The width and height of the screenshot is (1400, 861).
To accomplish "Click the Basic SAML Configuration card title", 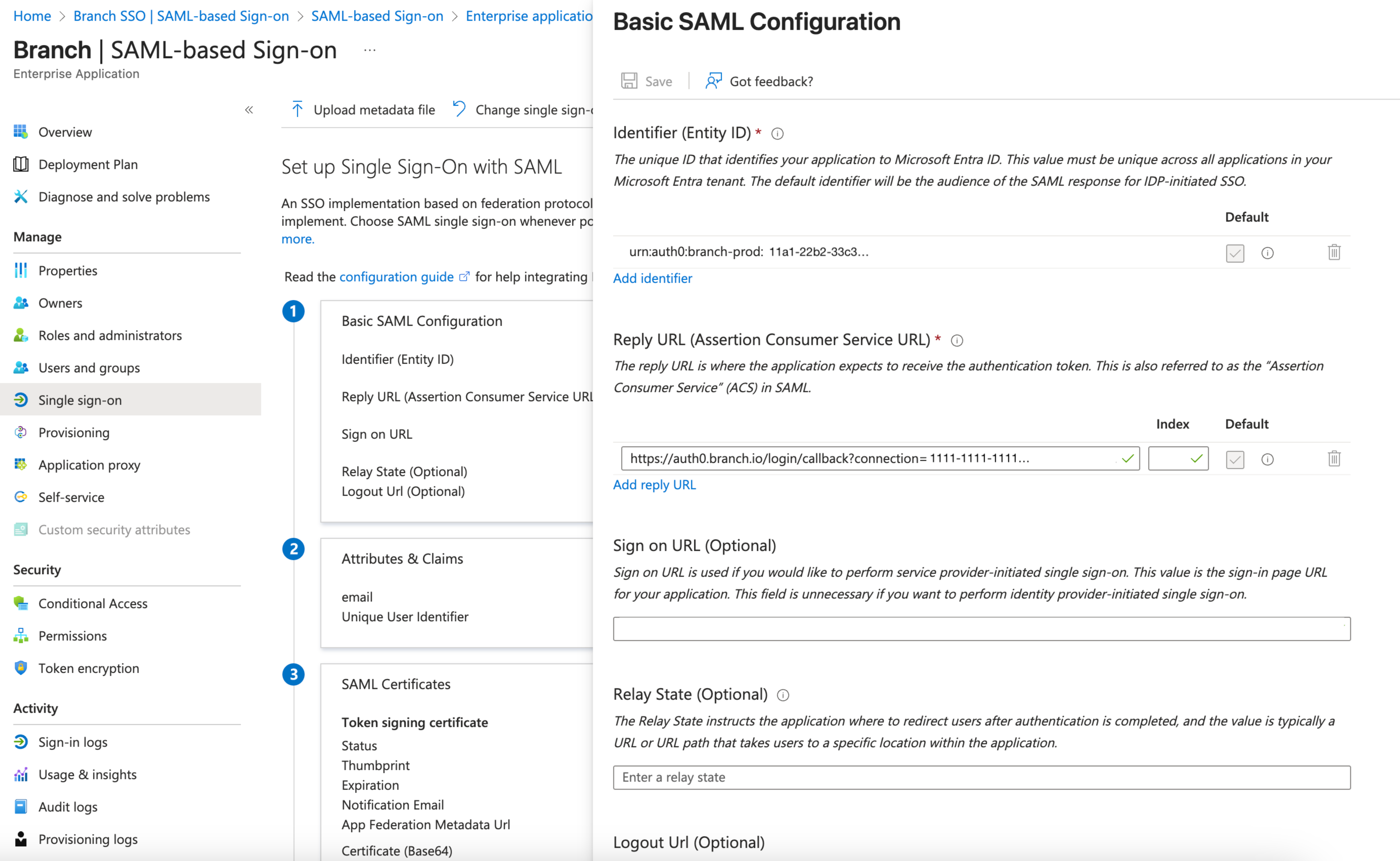I will pos(422,321).
